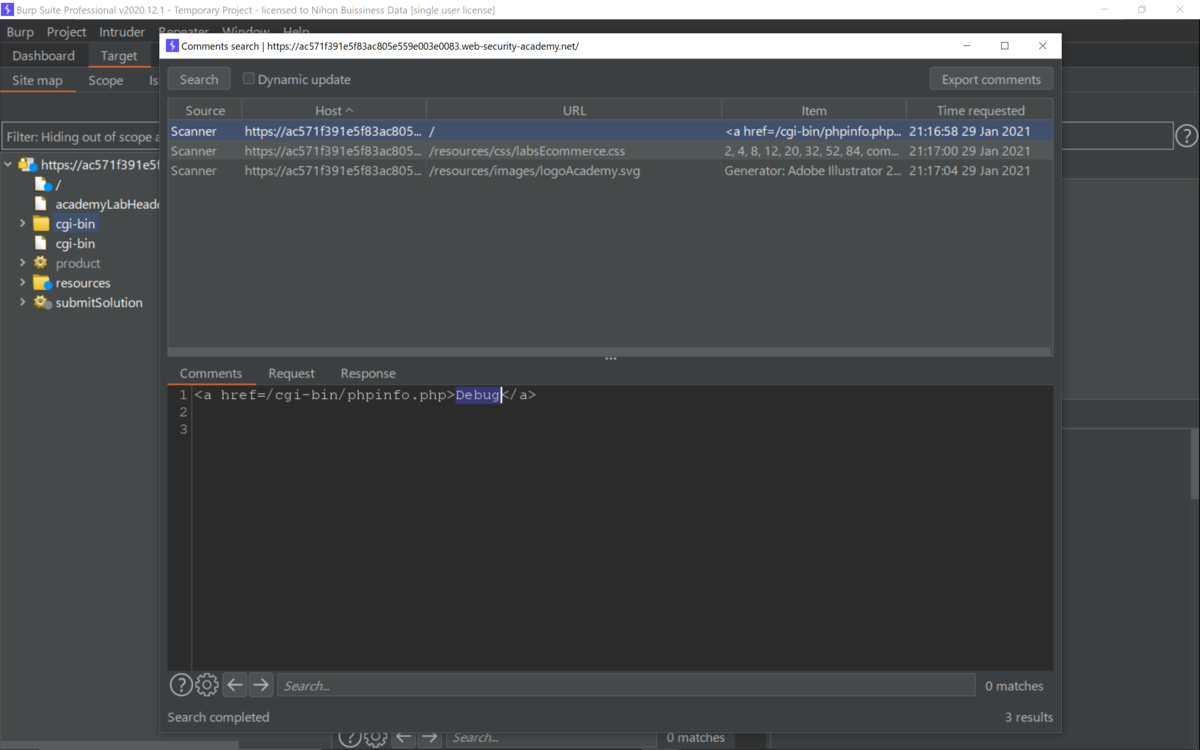This screenshot has height=750, width=1200.
Task: Select academyLabHeader in site map tree
Action: (x=108, y=204)
